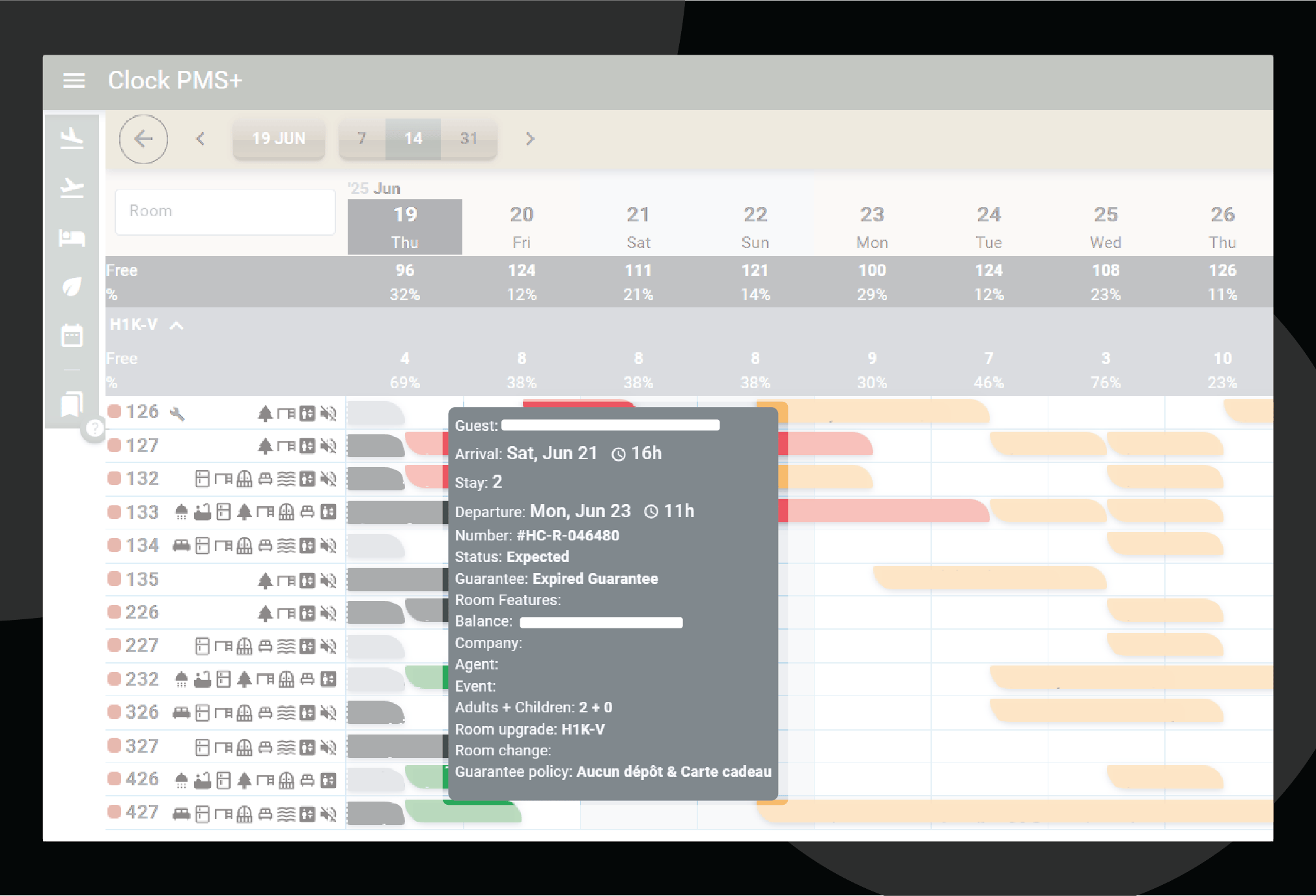
Task: Click the arrivals plane icon in sidebar
Action: [x=72, y=139]
